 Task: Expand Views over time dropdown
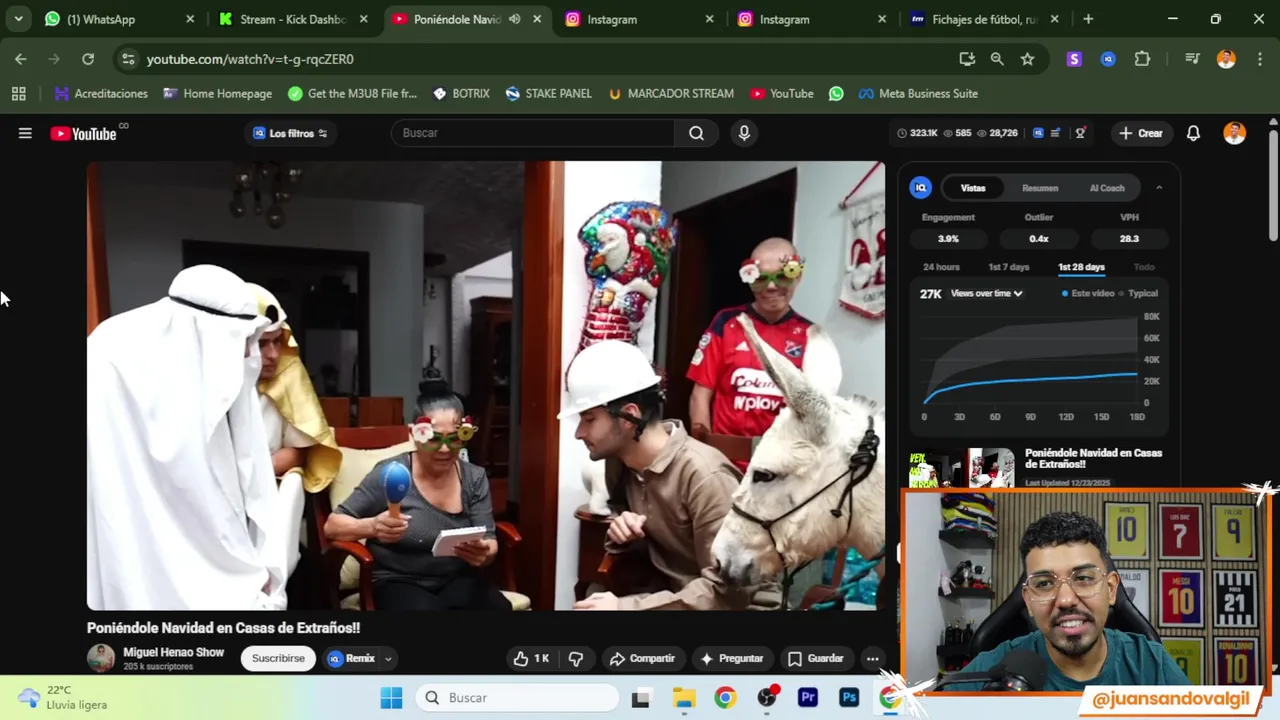pyautogui.click(x=987, y=293)
